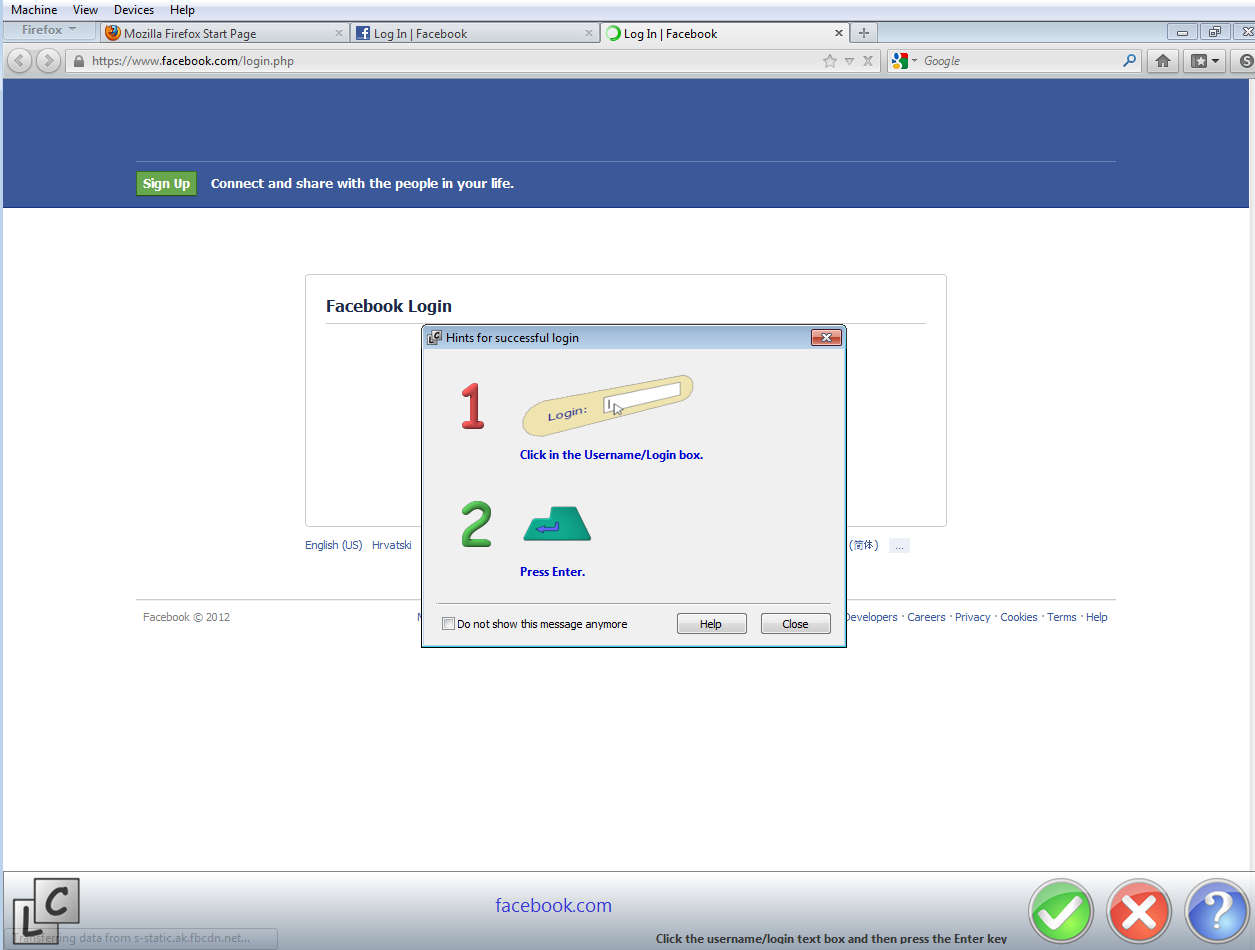Image resolution: width=1255 pixels, height=950 pixels.
Task: Click the red X cancel button
Action: tap(1139, 912)
